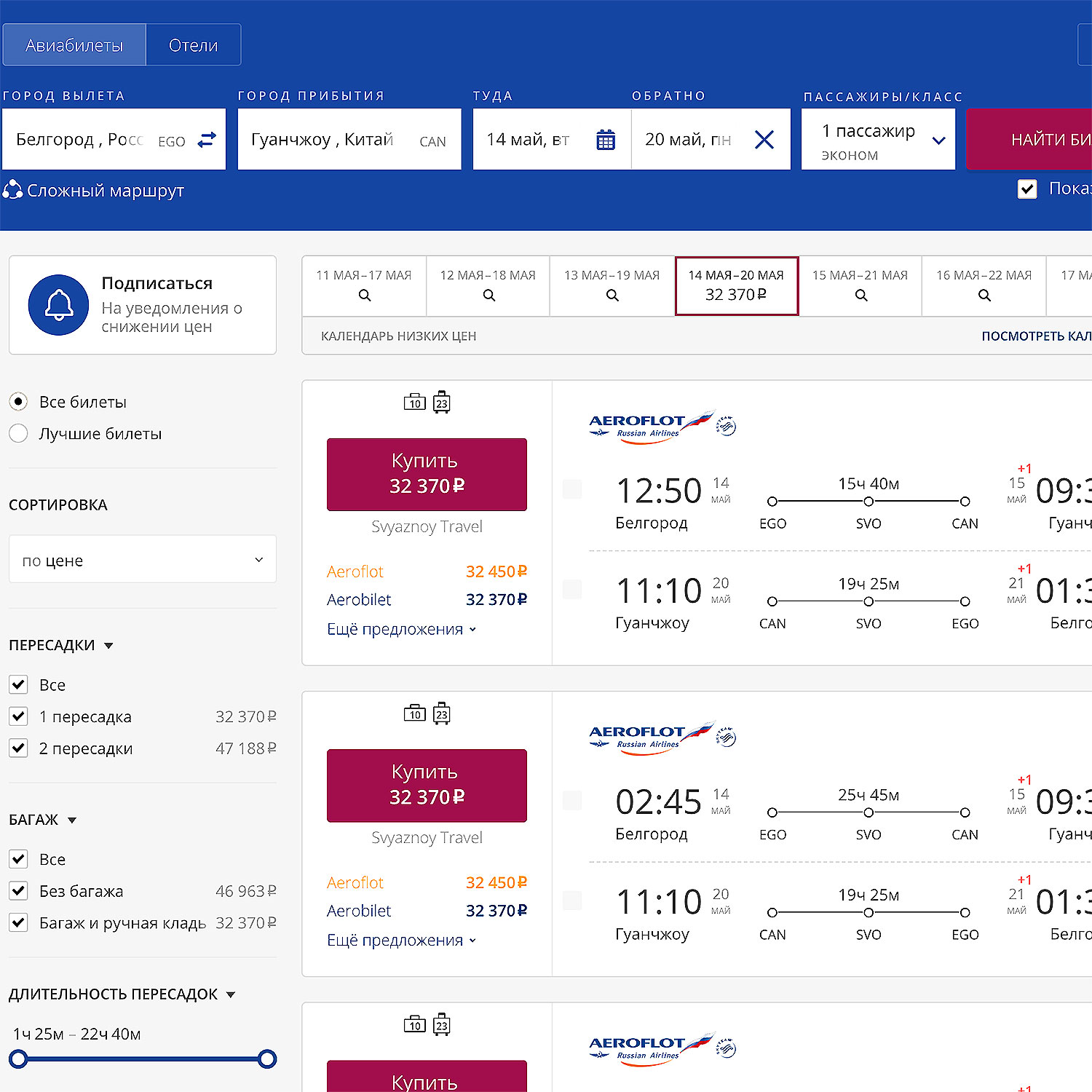The width and height of the screenshot is (1092, 1092).
Task: Click hand luggage 10 icon in second ticket
Action: pyautogui.click(x=415, y=713)
